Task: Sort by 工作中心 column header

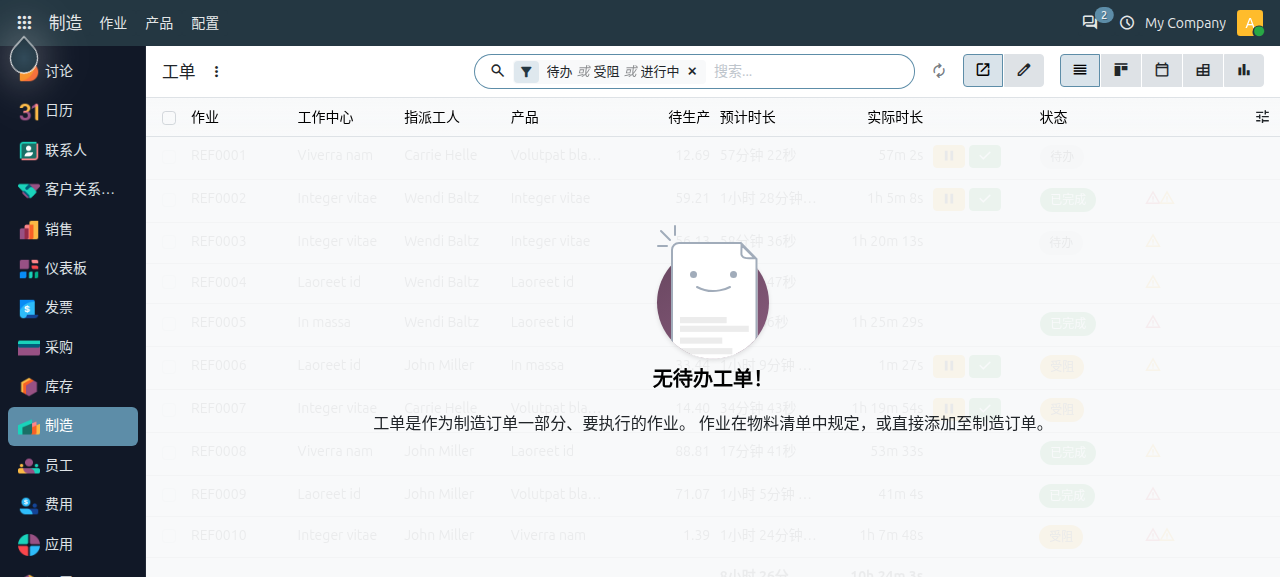Action: [x=326, y=118]
